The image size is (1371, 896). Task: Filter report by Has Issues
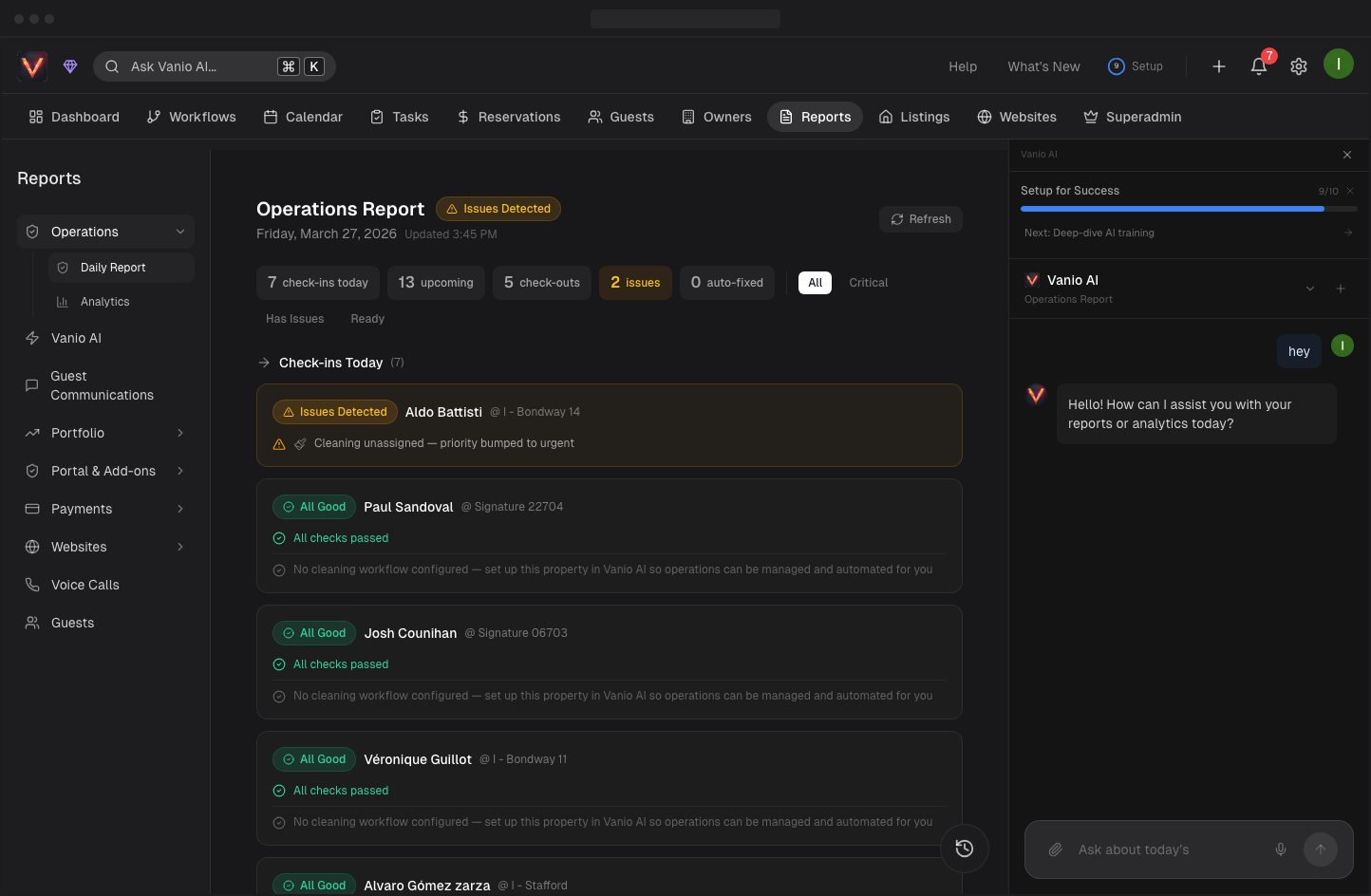pyautogui.click(x=294, y=319)
